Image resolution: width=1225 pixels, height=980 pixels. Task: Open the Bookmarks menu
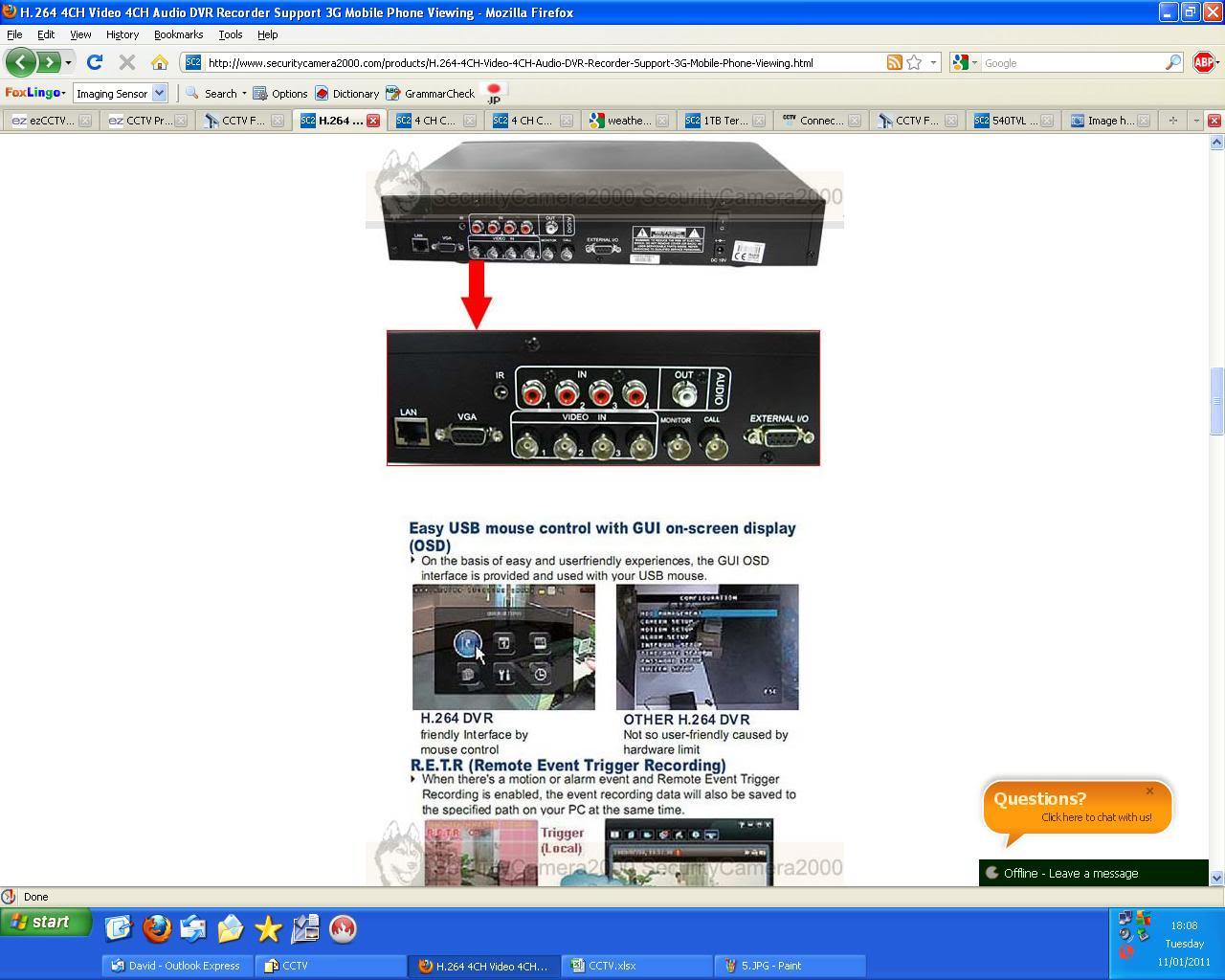coord(178,34)
